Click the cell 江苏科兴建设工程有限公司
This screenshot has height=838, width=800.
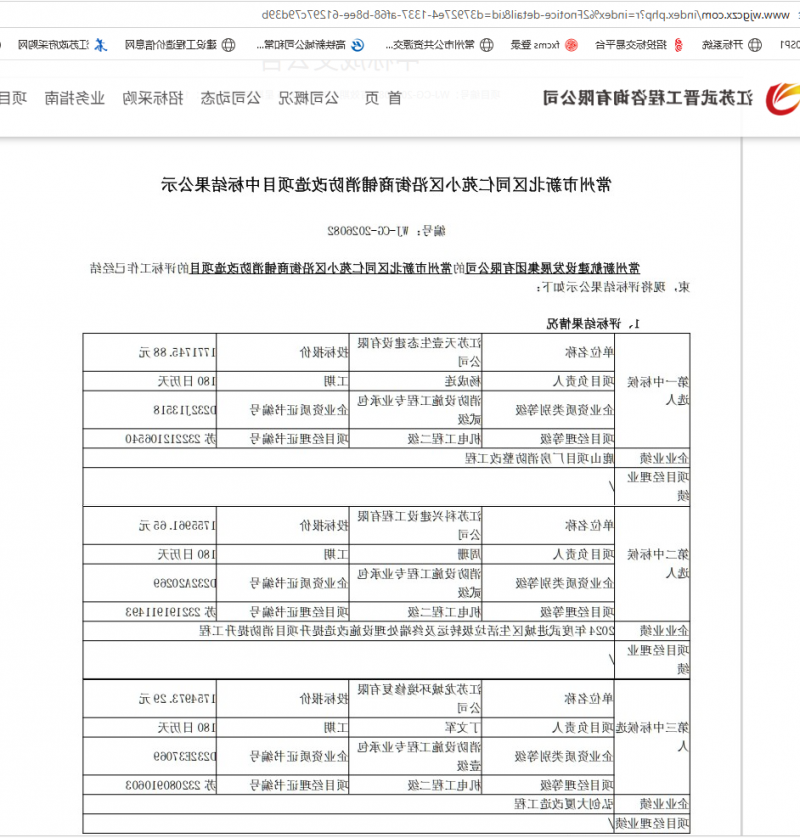pyautogui.click(x=416, y=525)
